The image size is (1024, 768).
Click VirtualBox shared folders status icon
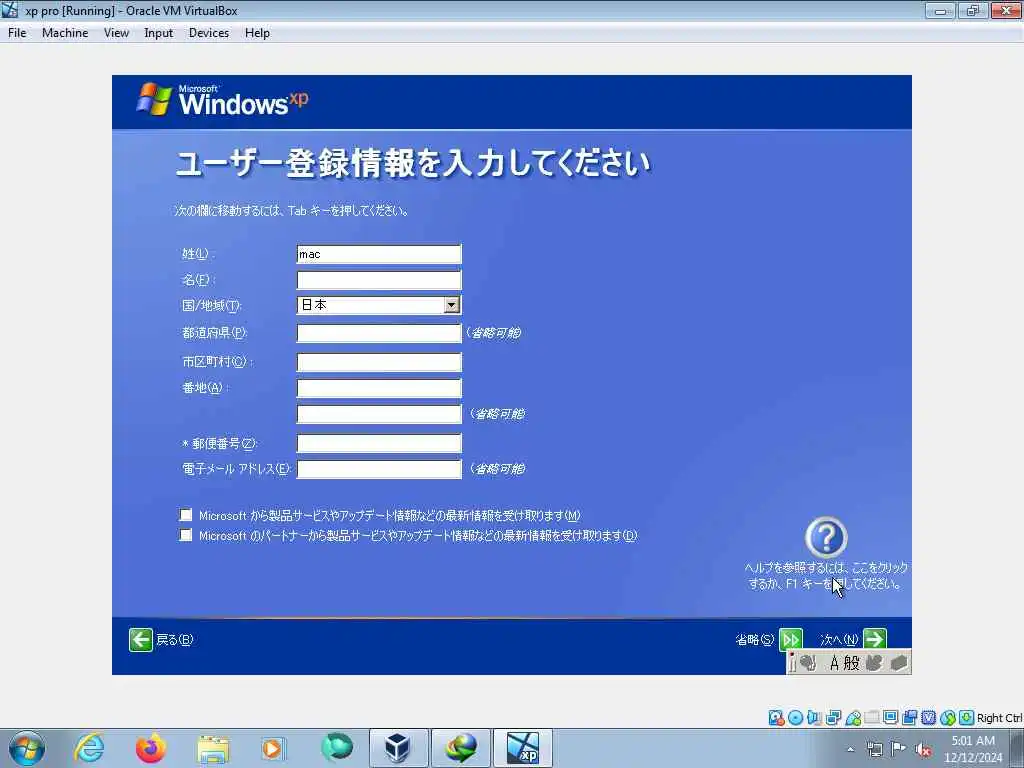871,718
